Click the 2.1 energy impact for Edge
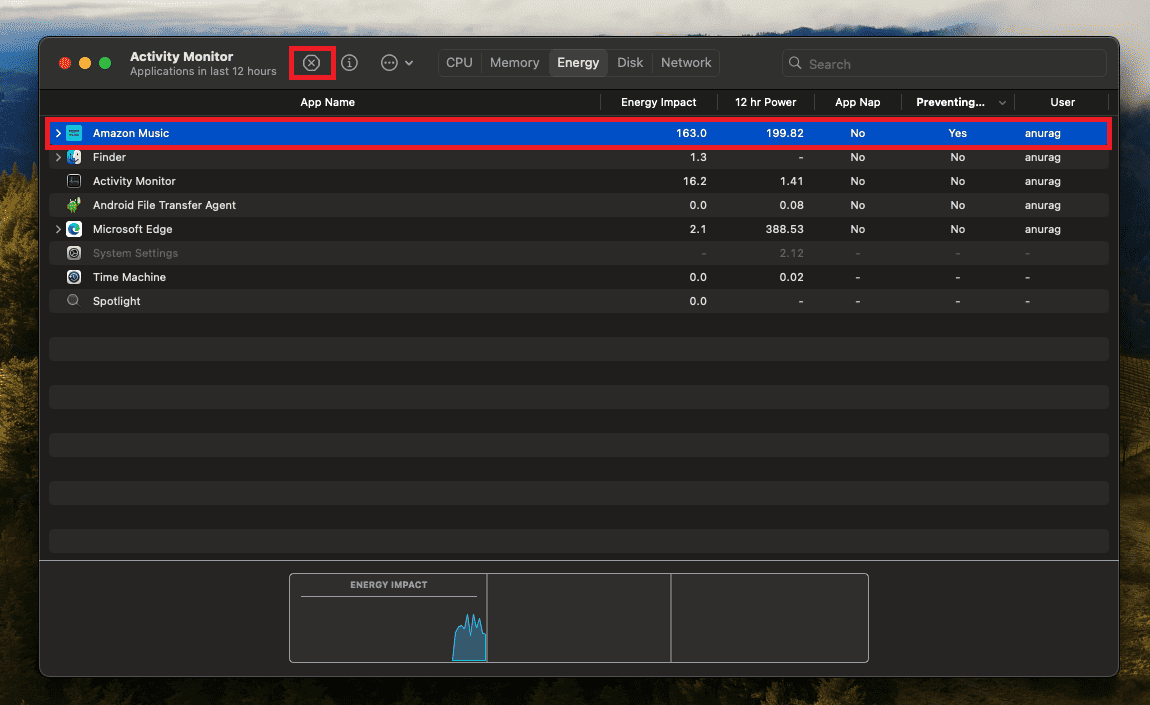This screenshot has height=705, width=1150. pyautogui.click(x=697, y=229)
